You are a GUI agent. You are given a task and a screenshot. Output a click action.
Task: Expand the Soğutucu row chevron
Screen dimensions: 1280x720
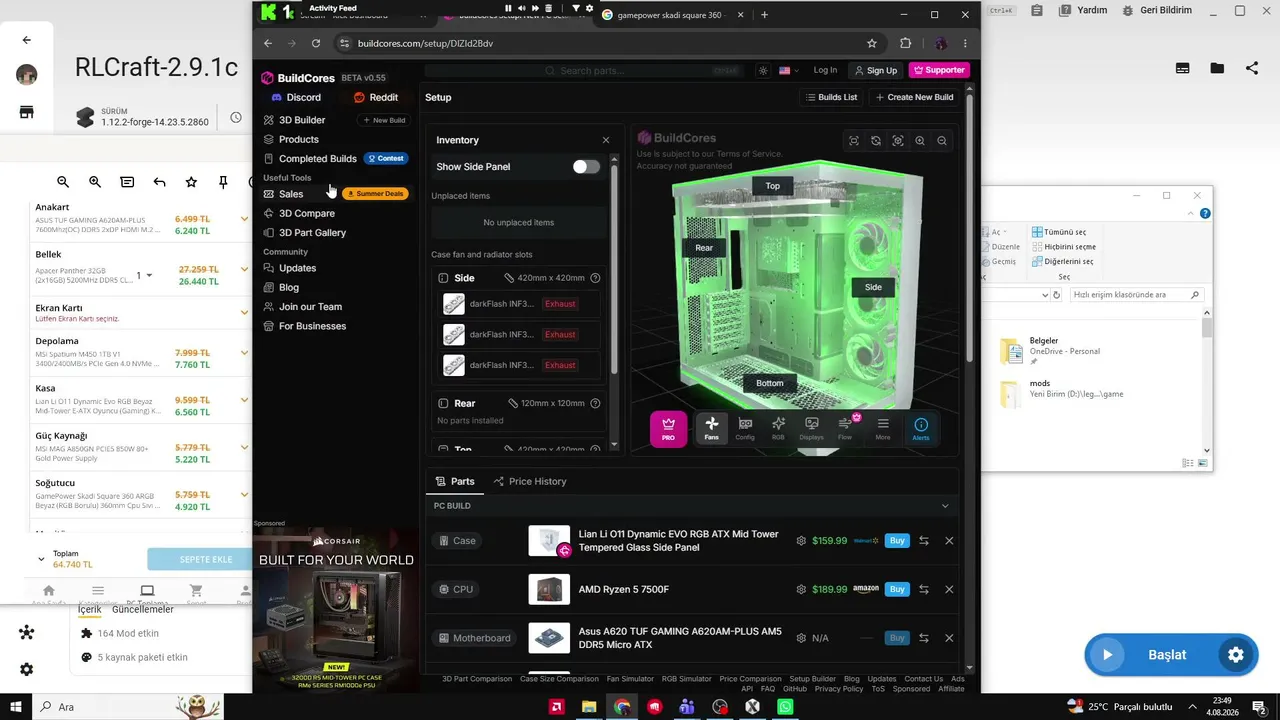point(244,495)
